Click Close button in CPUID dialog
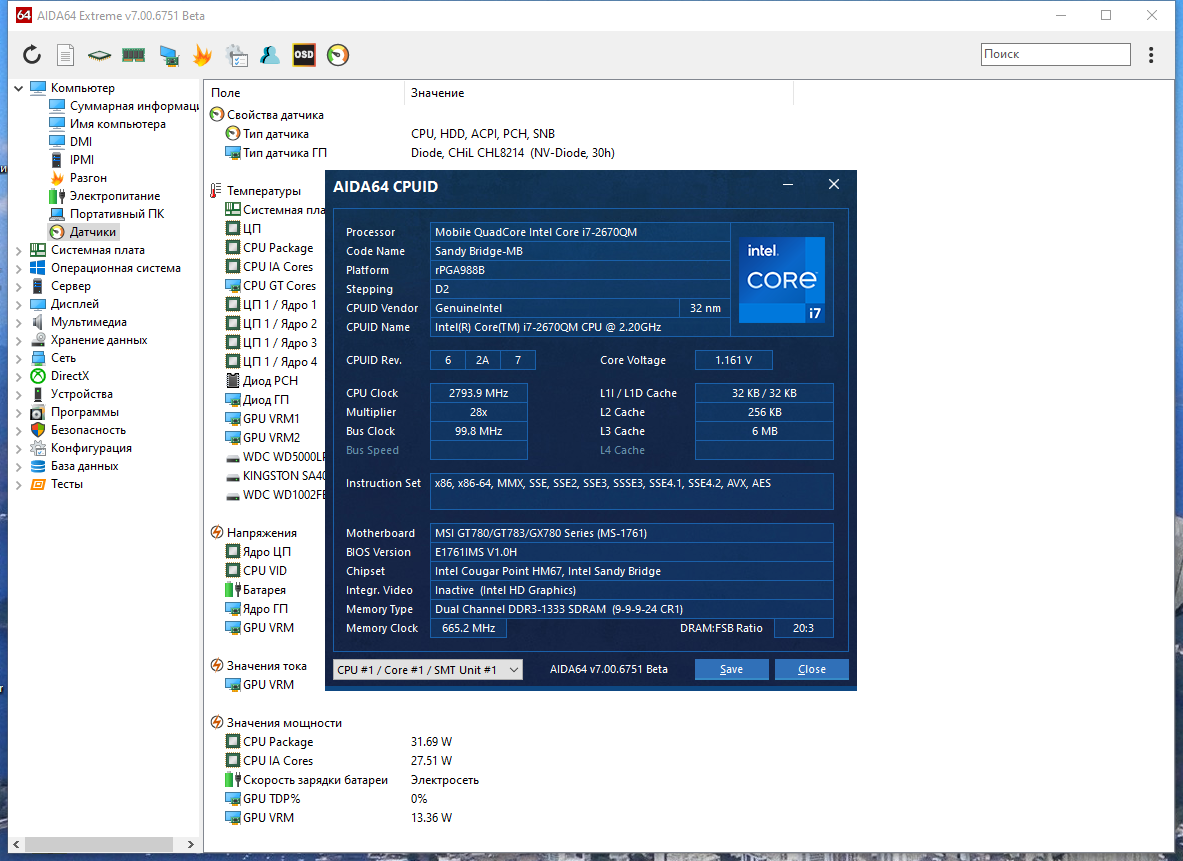 812,669
